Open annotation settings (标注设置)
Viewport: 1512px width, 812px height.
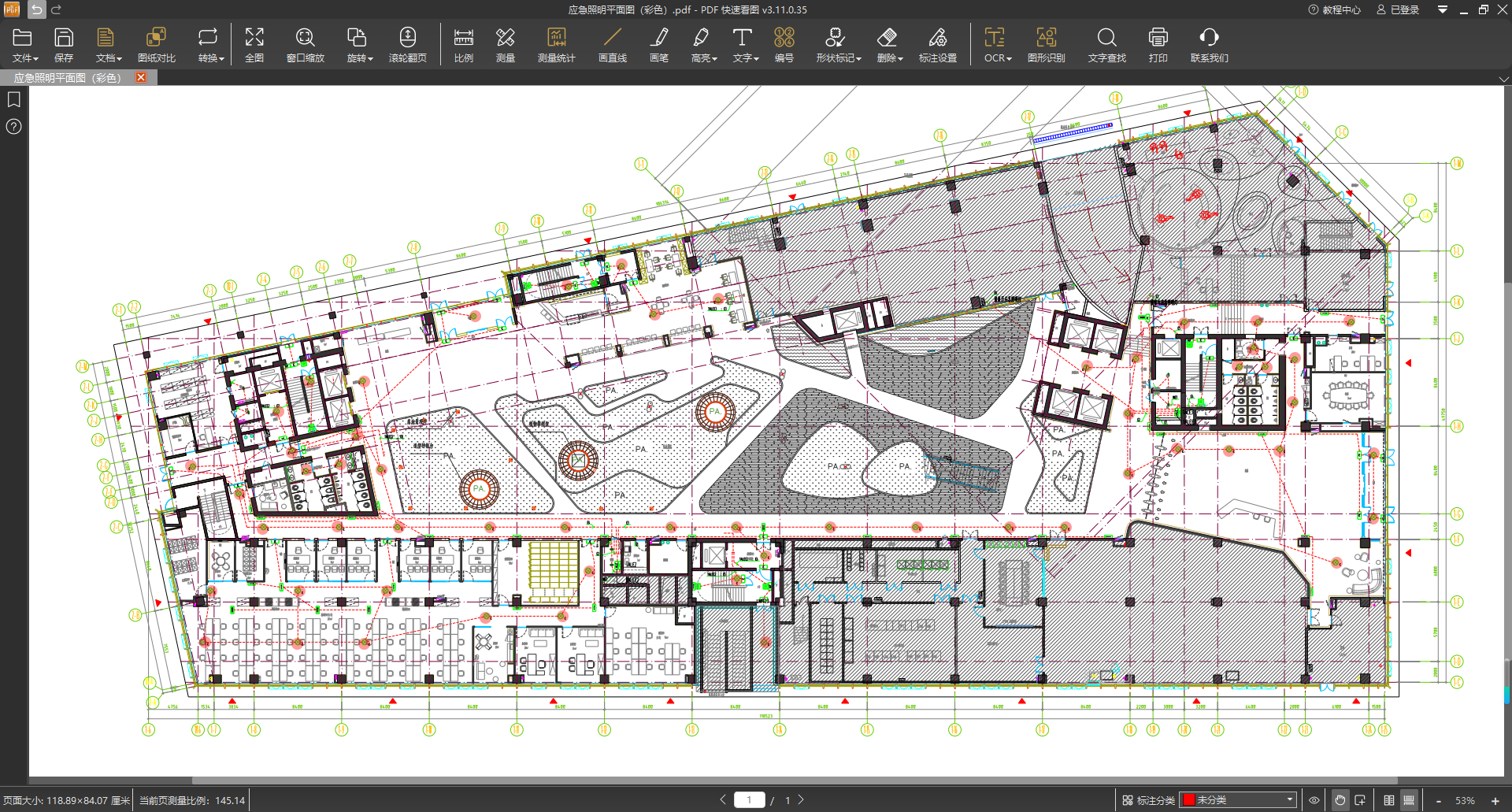(938, 45)
